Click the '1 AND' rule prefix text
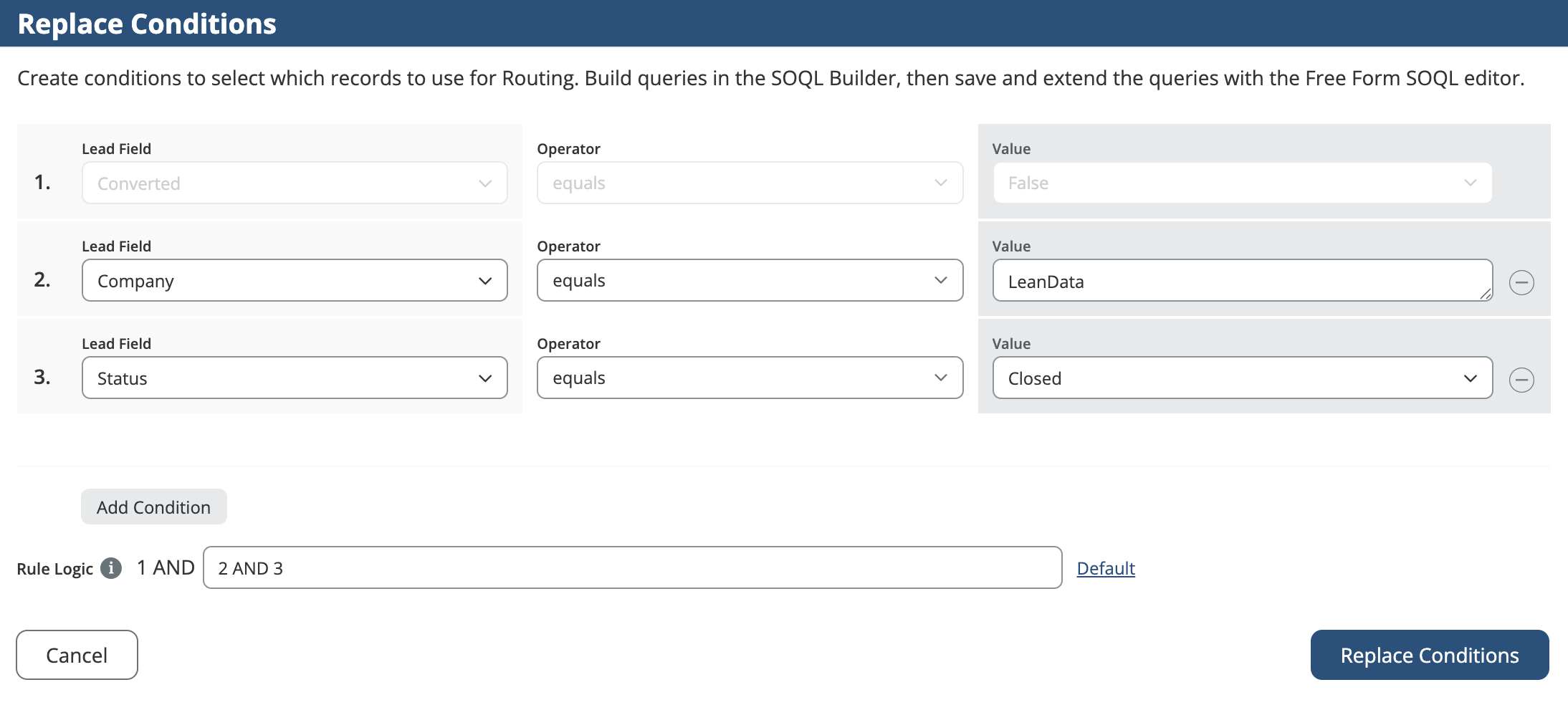 click(166, 567)
